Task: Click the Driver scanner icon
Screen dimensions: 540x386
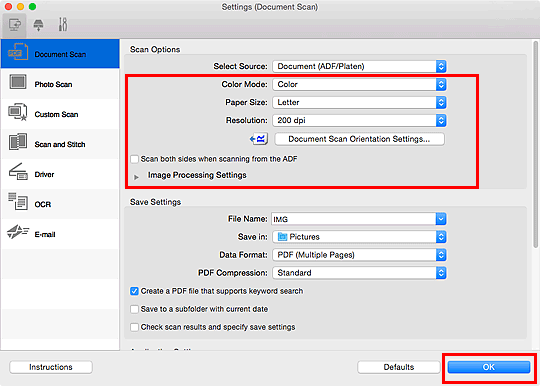Action: point(18,171)
